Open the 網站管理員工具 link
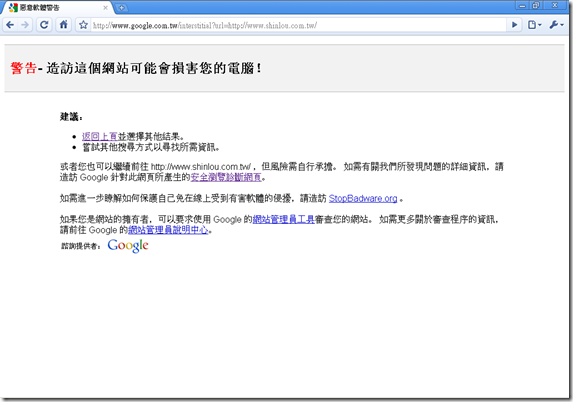This screenshot has height=402, width=573. 284,219
